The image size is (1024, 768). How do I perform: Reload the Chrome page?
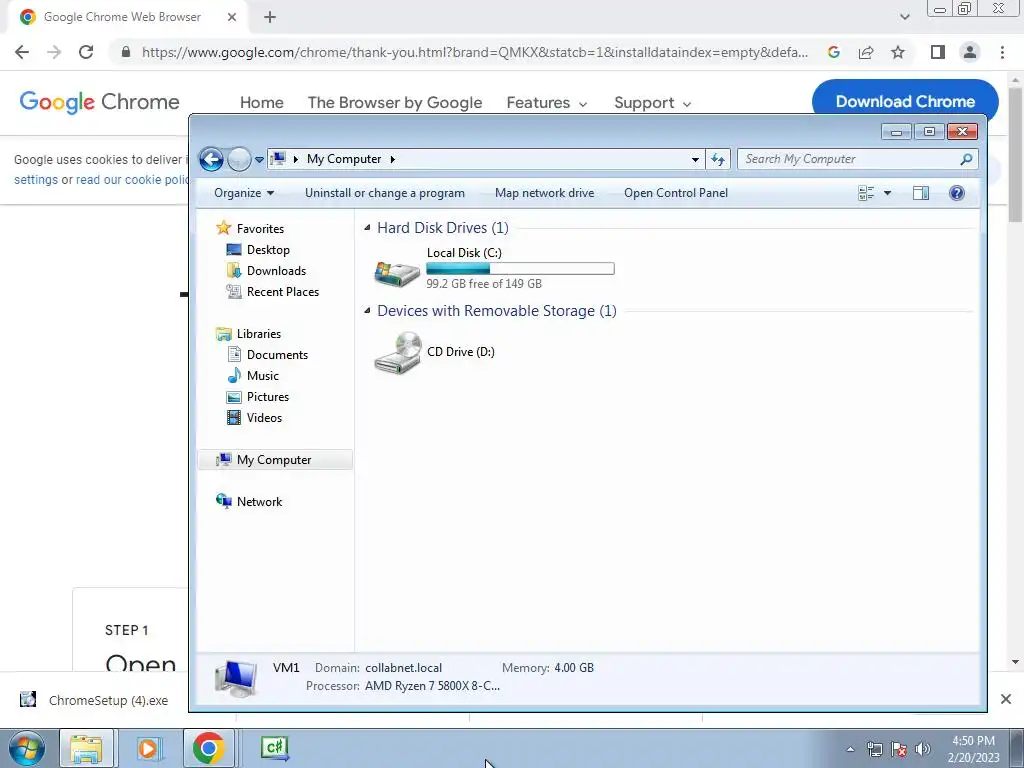[86, 52]
